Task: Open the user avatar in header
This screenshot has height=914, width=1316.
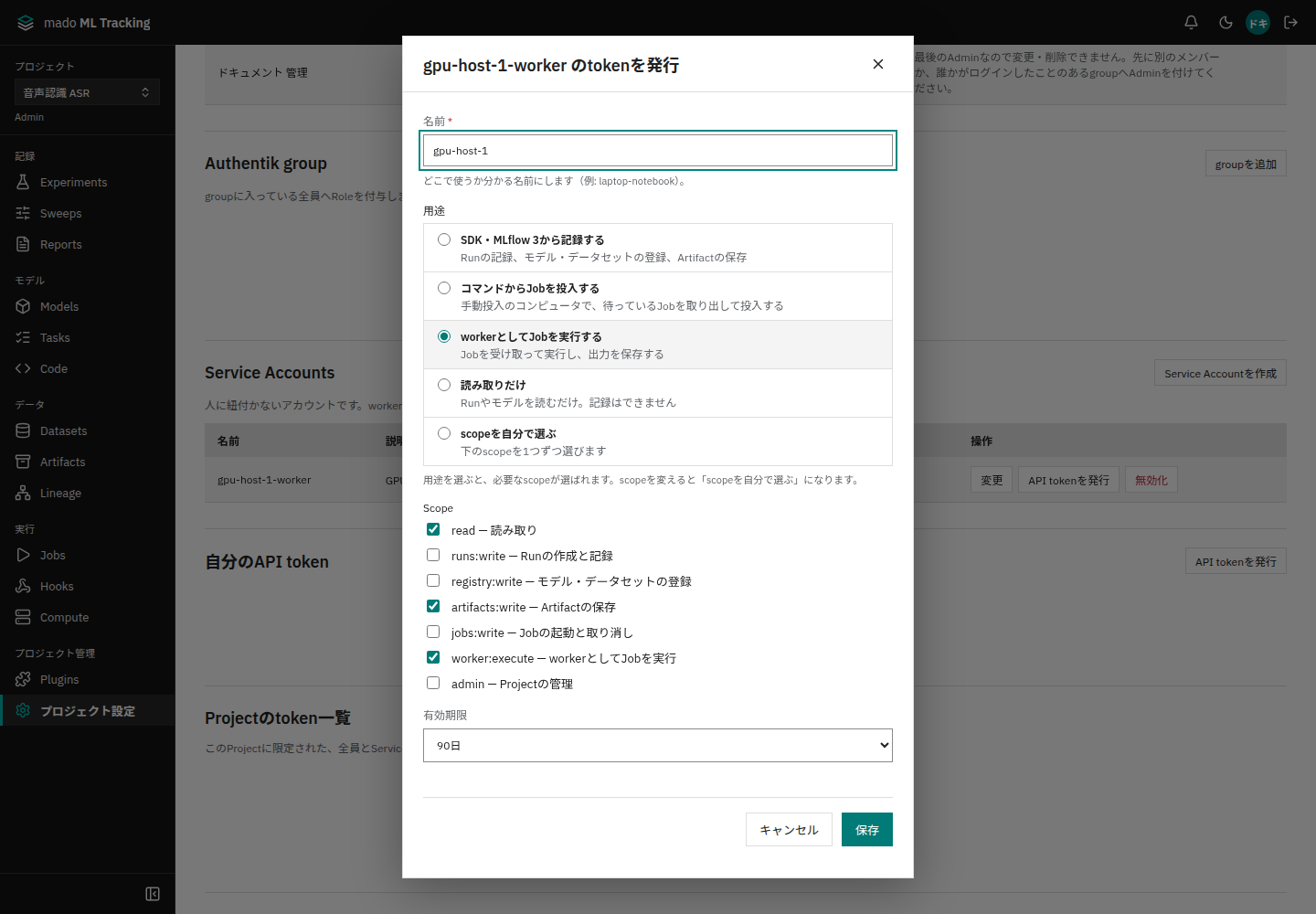Action: 1258,23
